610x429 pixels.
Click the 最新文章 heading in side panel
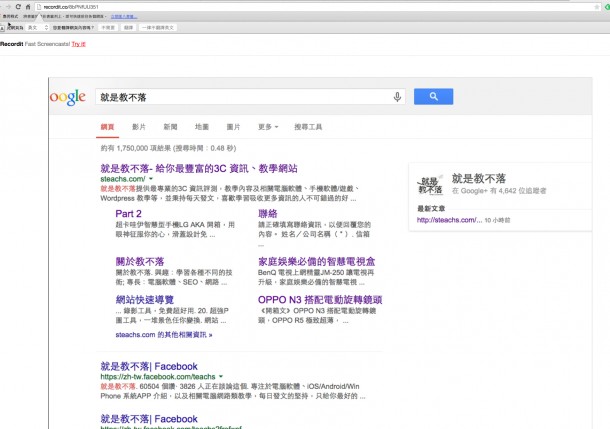[431, 208]
